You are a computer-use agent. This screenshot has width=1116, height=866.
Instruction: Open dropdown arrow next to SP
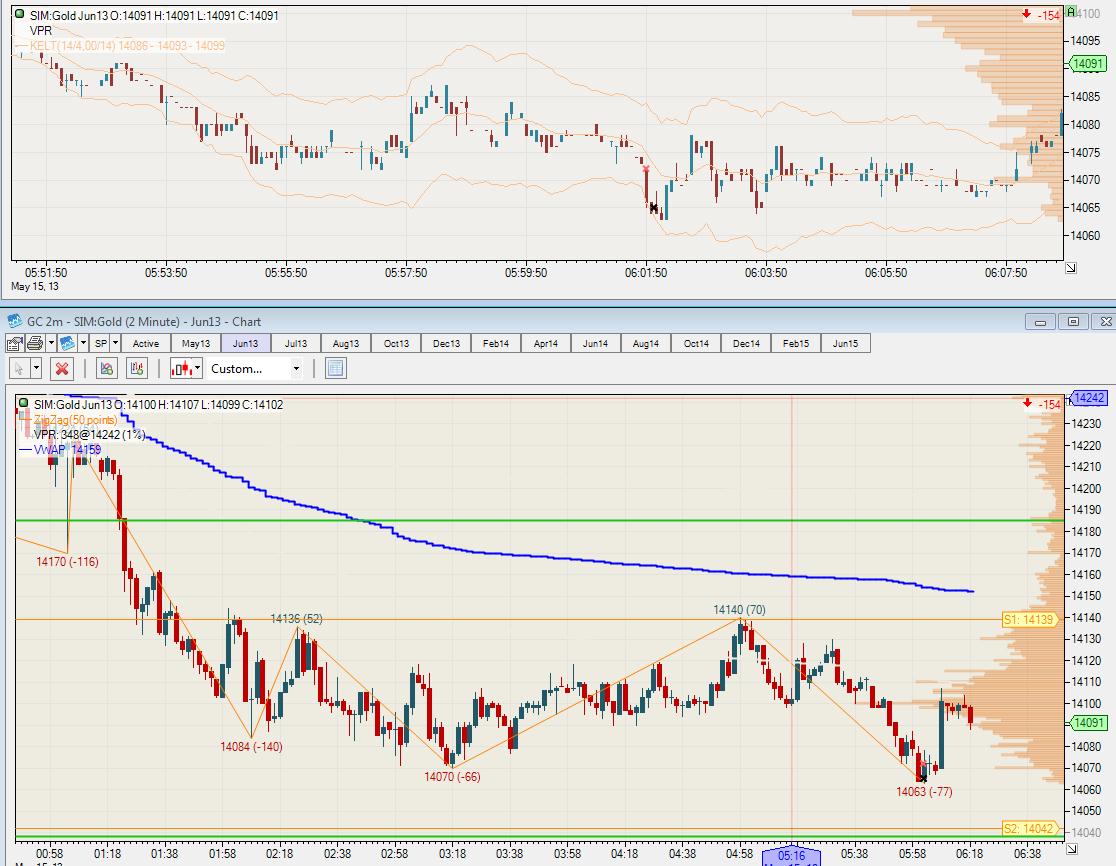tap(115, 343)
